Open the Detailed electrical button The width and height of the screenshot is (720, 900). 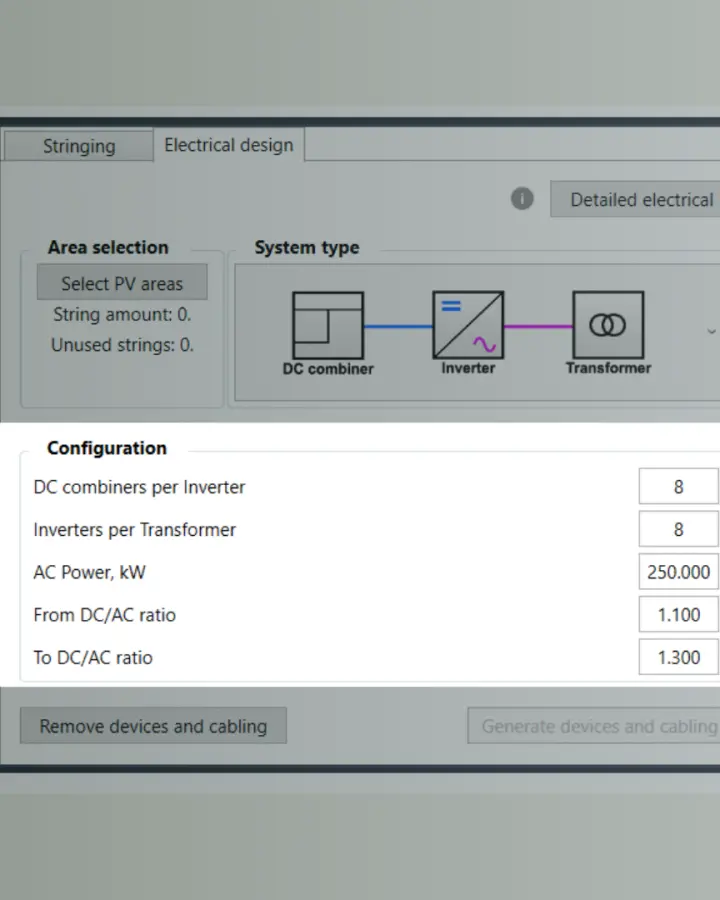[635, 199]
